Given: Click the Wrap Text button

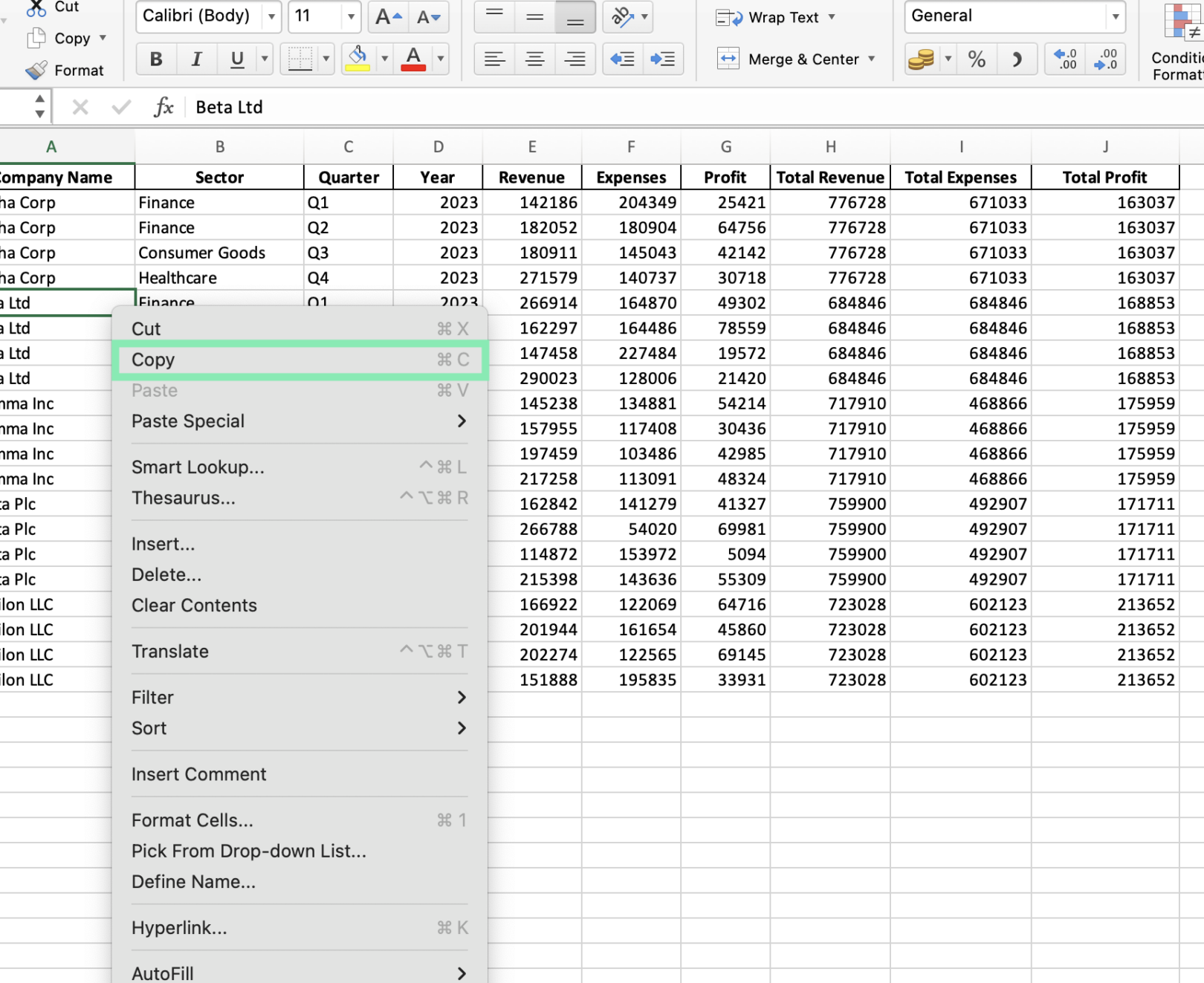Looking at the screenshot, I should 773,17.
